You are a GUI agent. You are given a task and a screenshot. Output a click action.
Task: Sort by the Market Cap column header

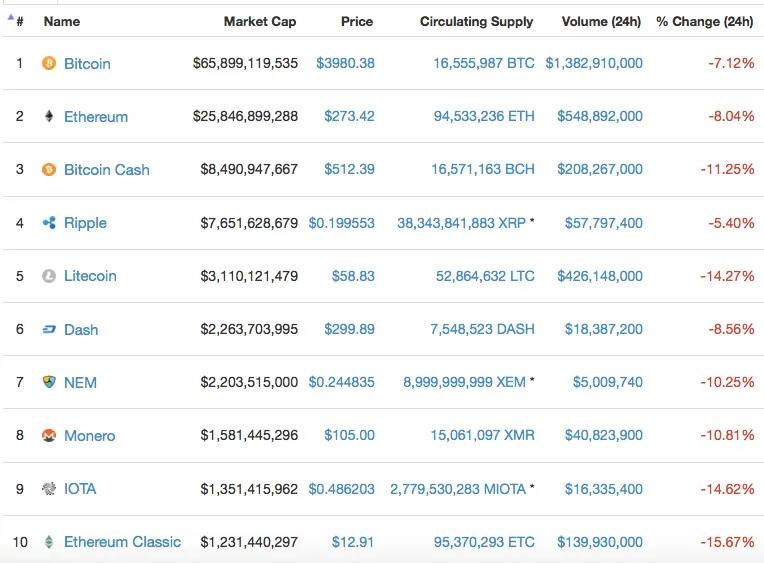point(260,21)
